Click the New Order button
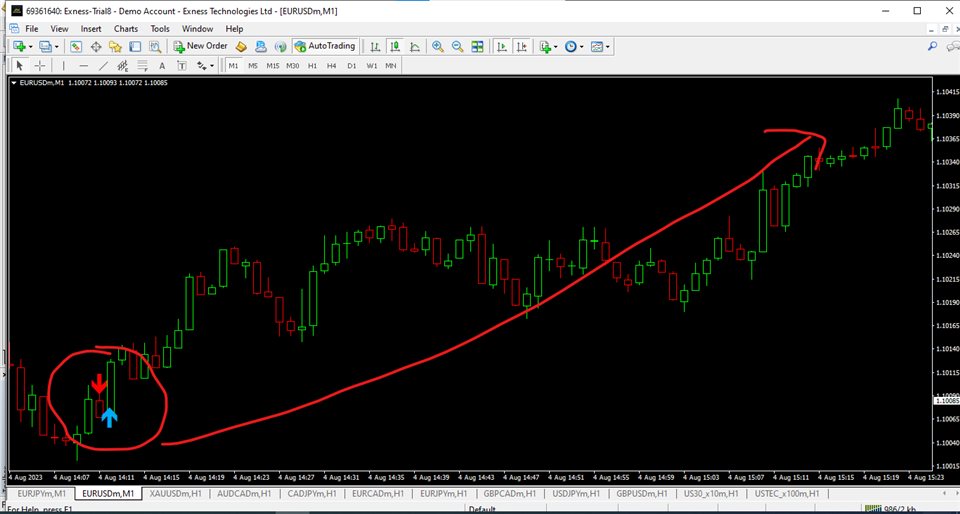960x514 pixels. click(200, 46)
